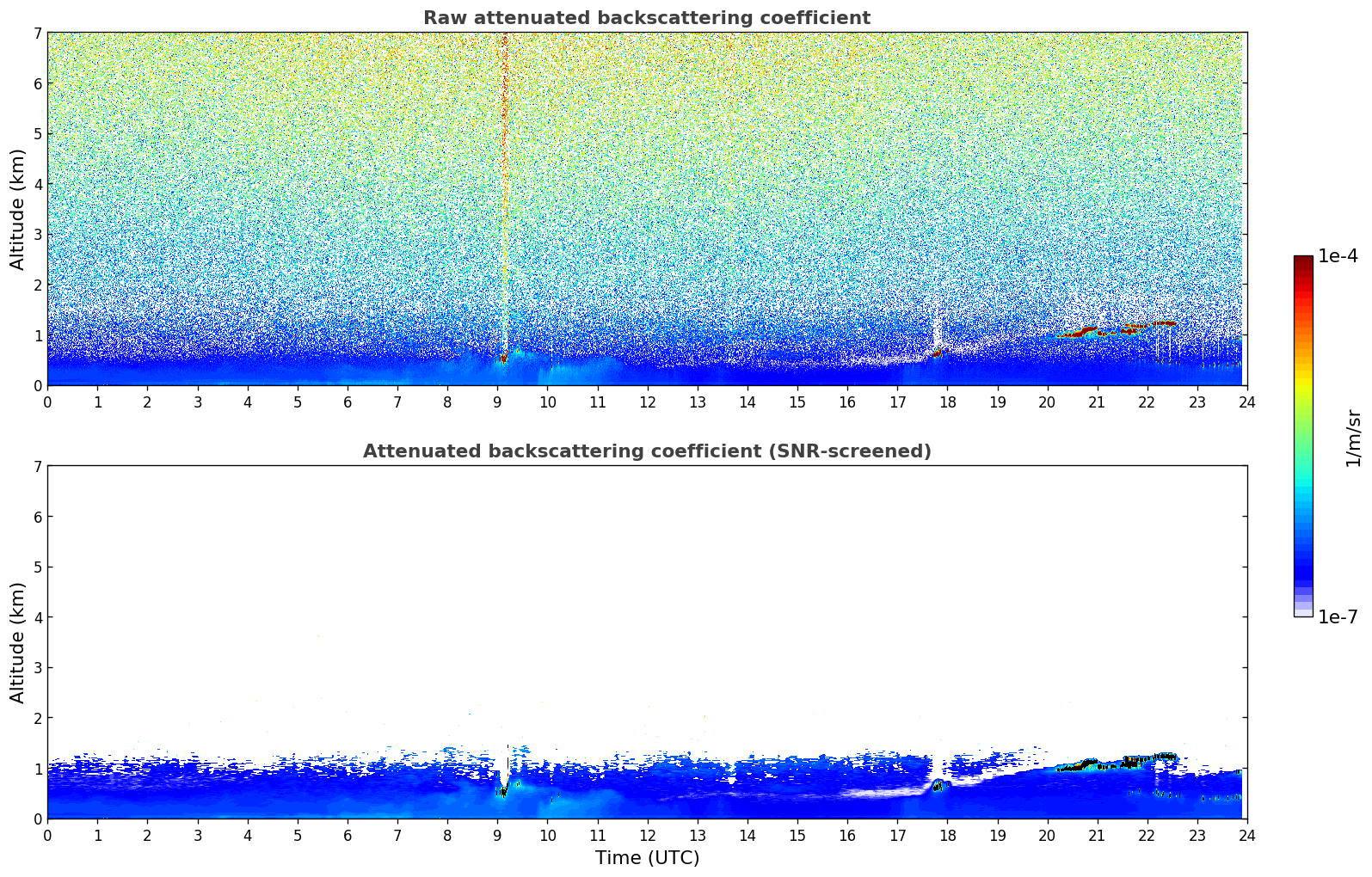Click the 7 km tick label on top plot
Screen dimensions: 1372x877
pos(37,34)
